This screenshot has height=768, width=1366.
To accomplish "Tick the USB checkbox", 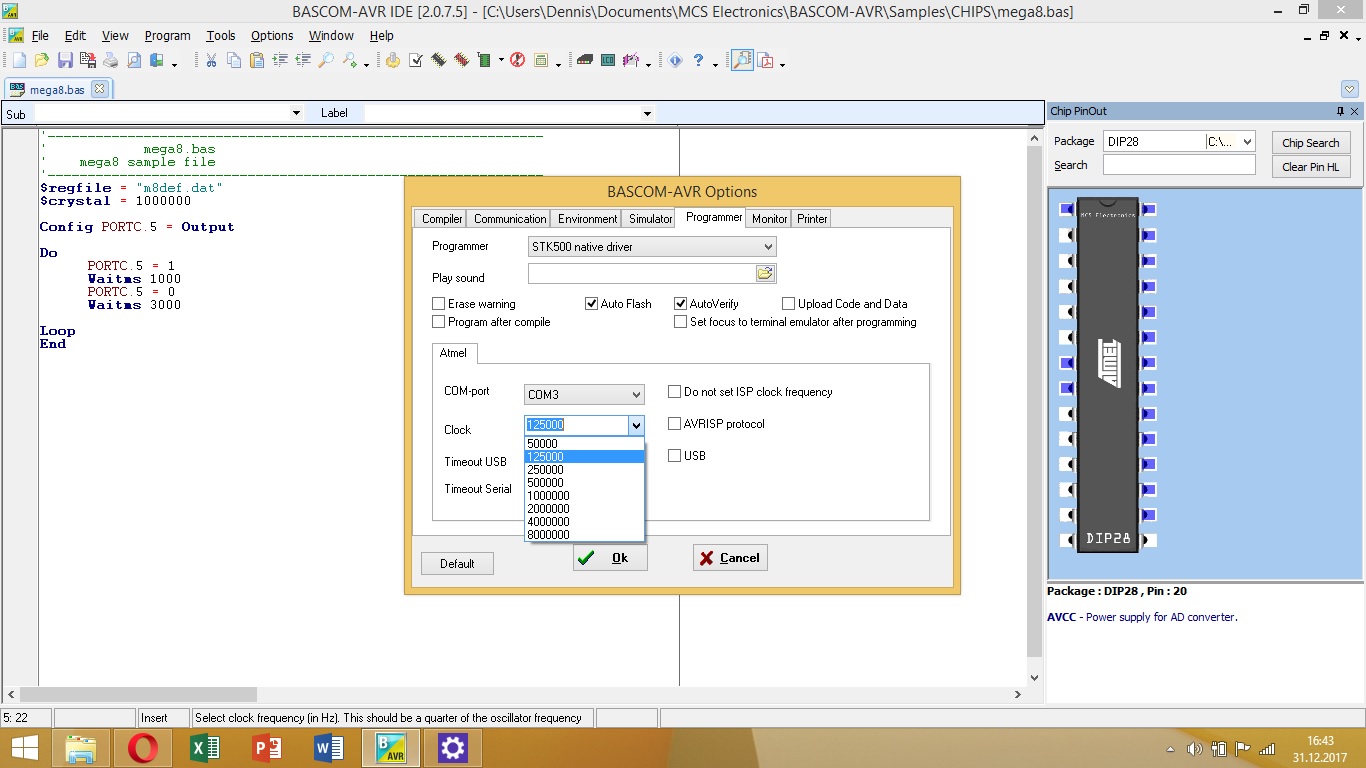I will coord(675,456).
